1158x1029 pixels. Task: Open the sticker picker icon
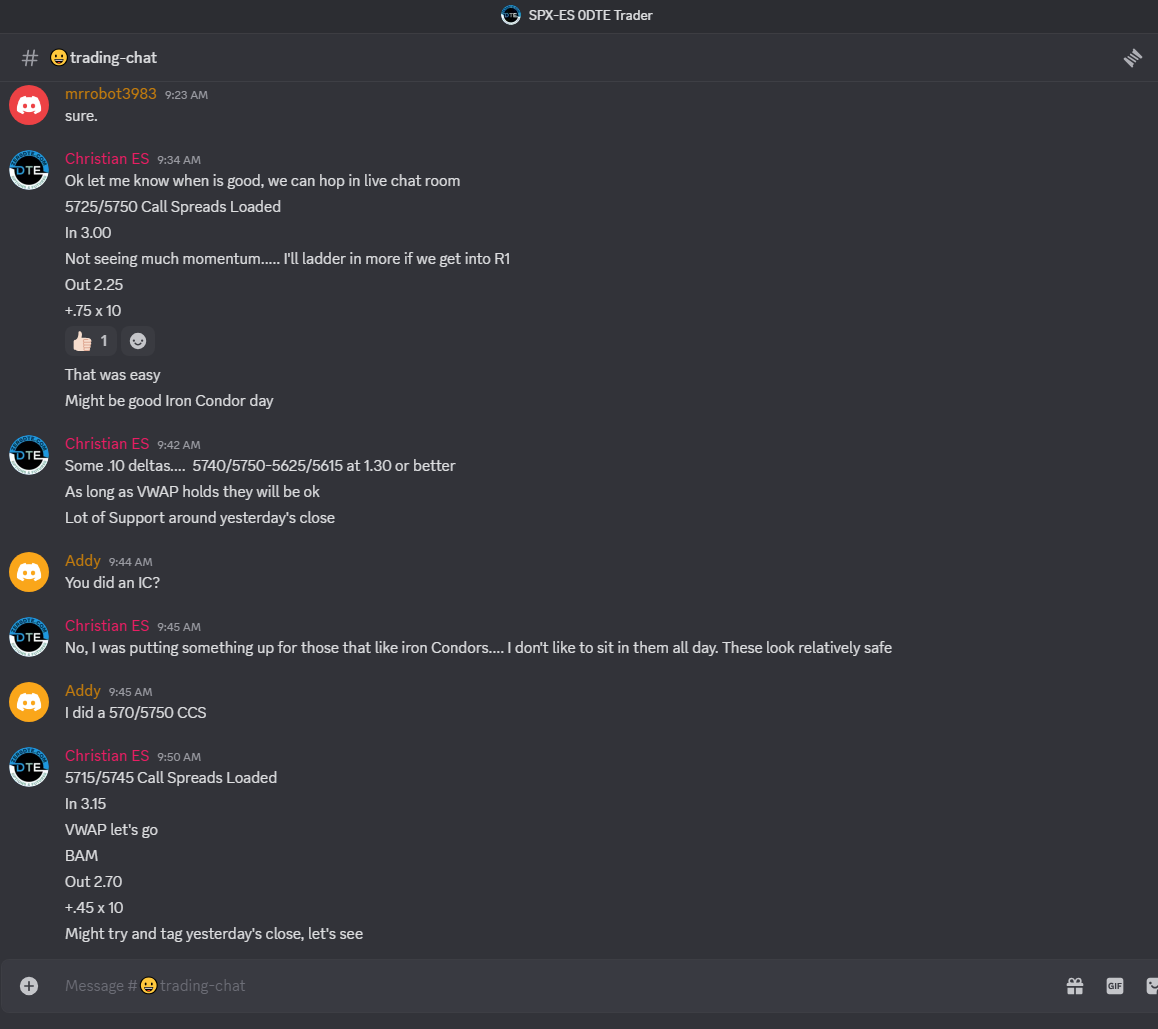pyautogui.click(x=1152, y=985)
